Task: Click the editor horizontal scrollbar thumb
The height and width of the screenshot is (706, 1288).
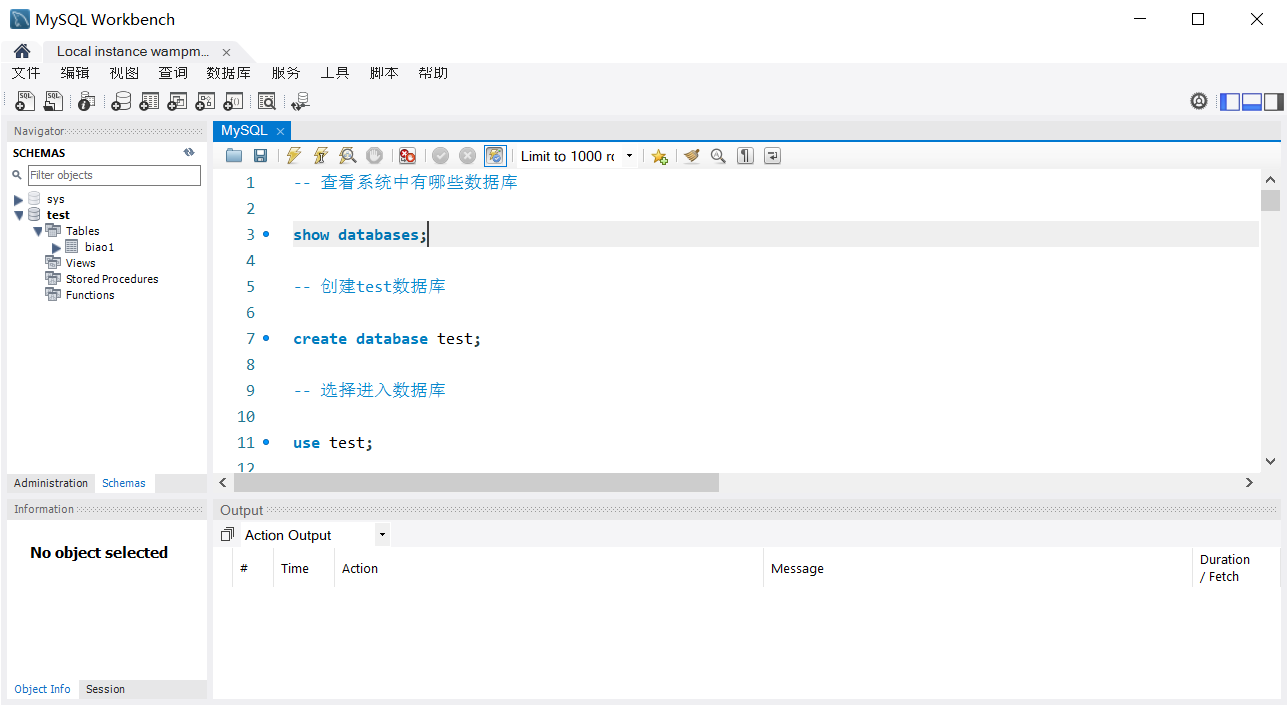Action: 476,482
